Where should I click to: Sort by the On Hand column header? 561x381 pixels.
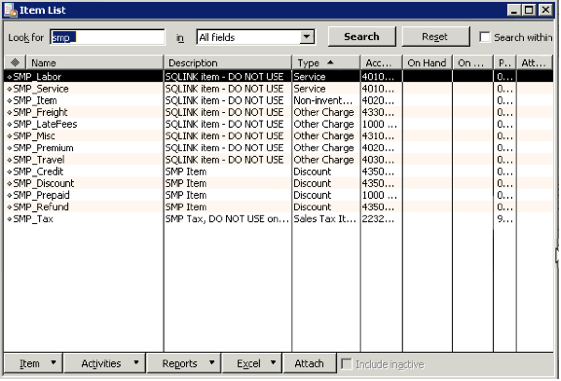(428, 63)
